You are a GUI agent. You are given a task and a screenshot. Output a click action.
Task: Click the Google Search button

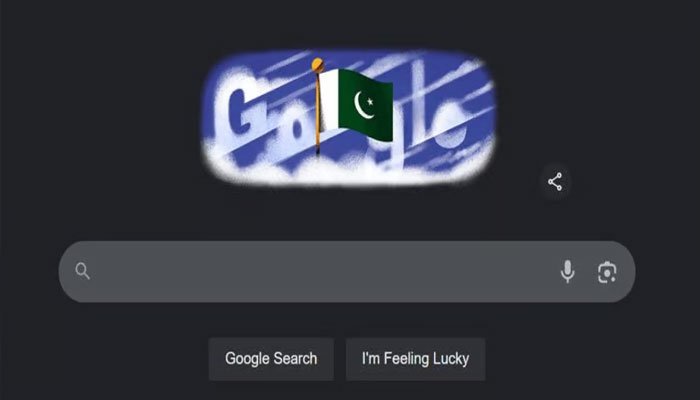[271, 359]
